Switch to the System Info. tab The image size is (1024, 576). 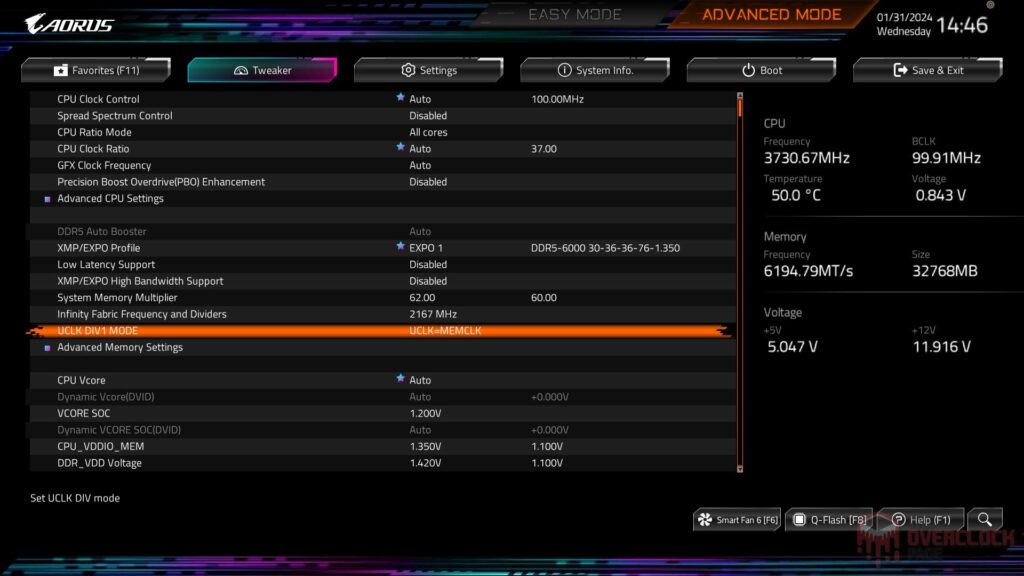tap(595, 70)
